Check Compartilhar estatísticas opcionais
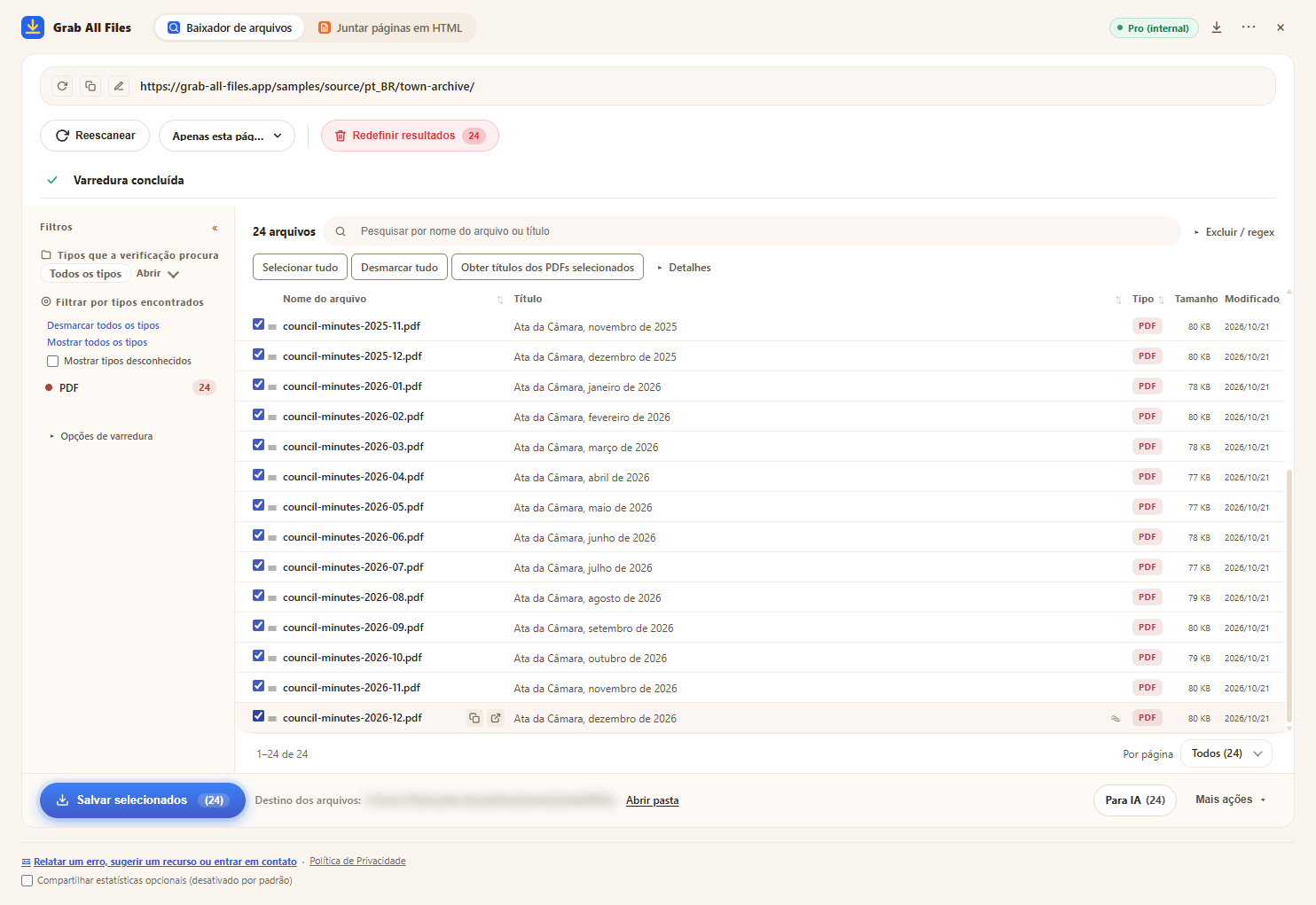Screen dimensions: 1316x905 click(27, 880)
